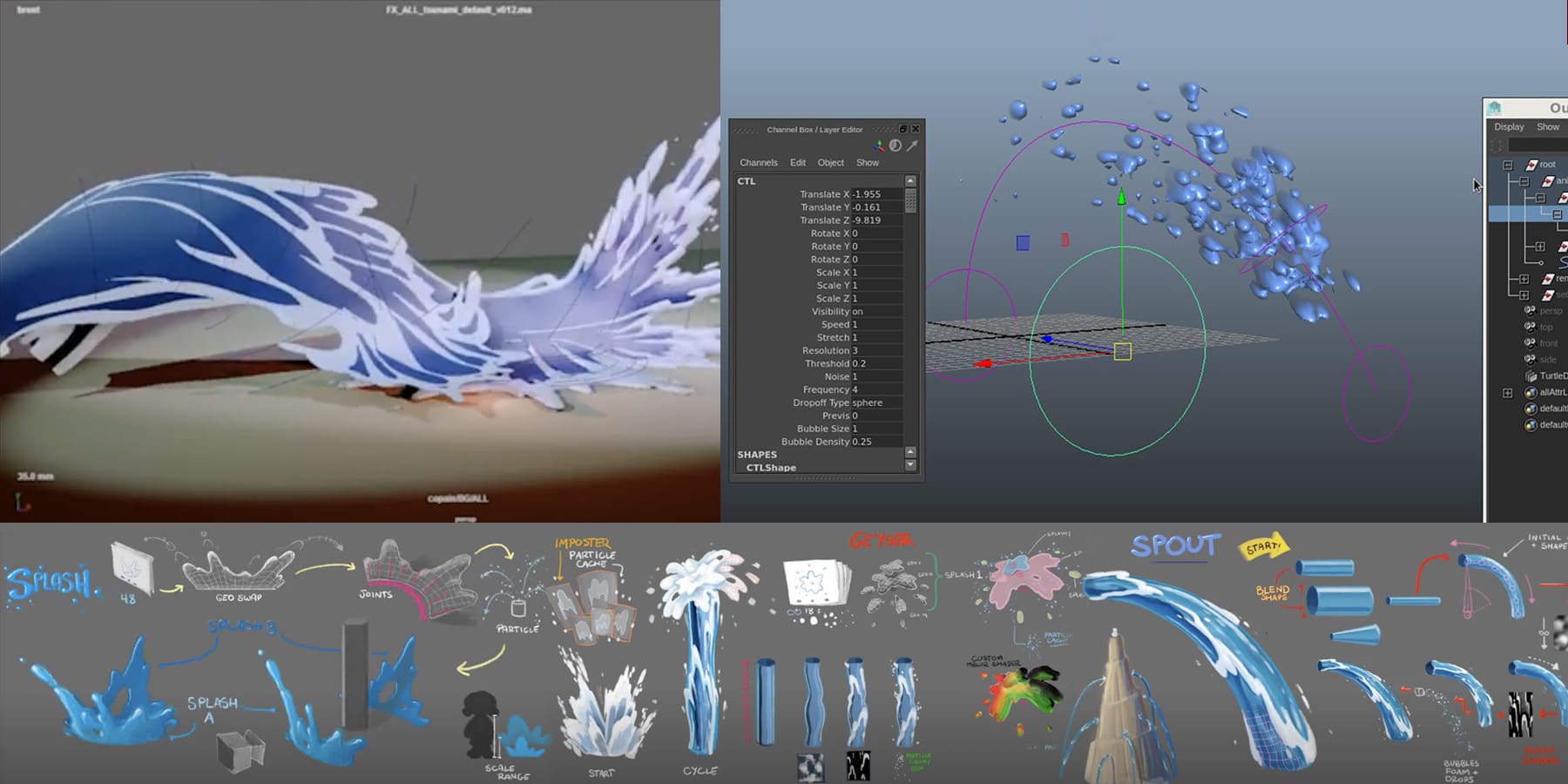Click the 'CTLShape' entry under SHAPES
1568x784 pixels.
click(771, 468)
